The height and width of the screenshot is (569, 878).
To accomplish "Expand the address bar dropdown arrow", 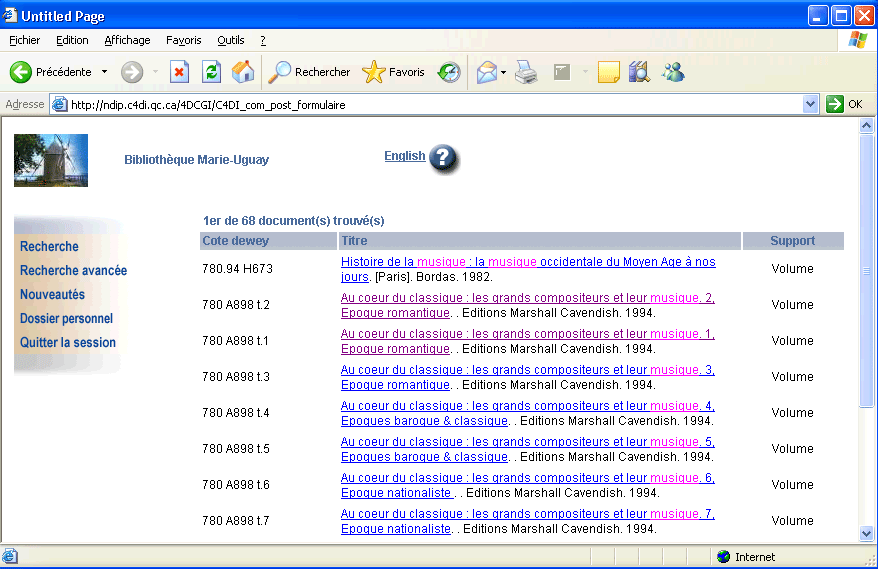I will pyautogui.click(x=811, y=104).
